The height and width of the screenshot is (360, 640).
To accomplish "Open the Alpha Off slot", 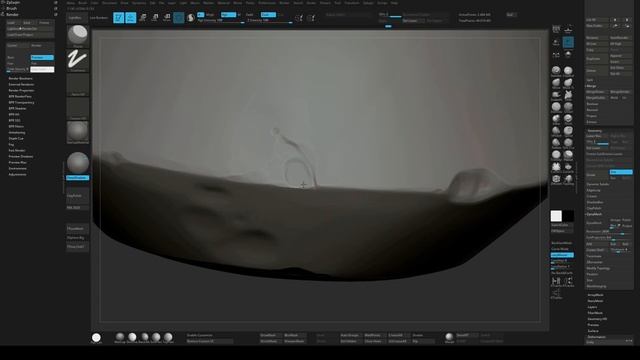I will pos(78,85).
